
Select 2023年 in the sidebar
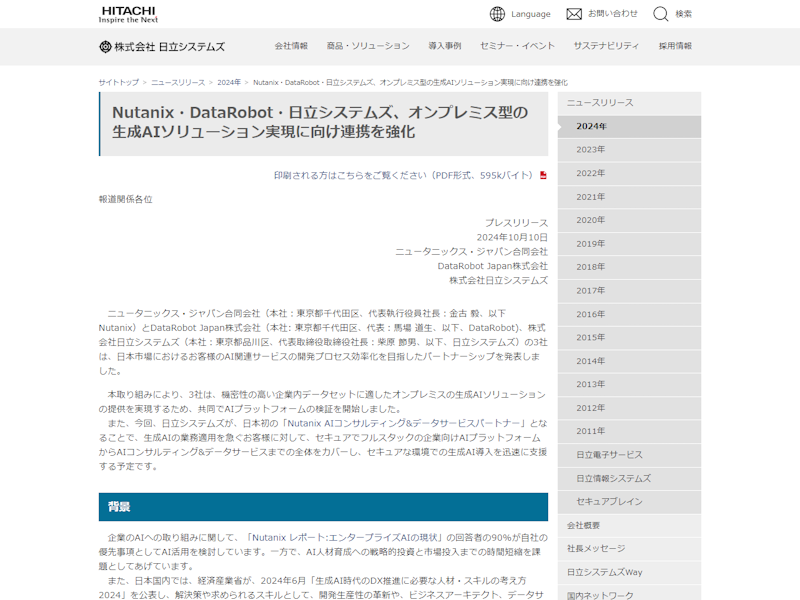pyautogui.click(x=590, y=150)
